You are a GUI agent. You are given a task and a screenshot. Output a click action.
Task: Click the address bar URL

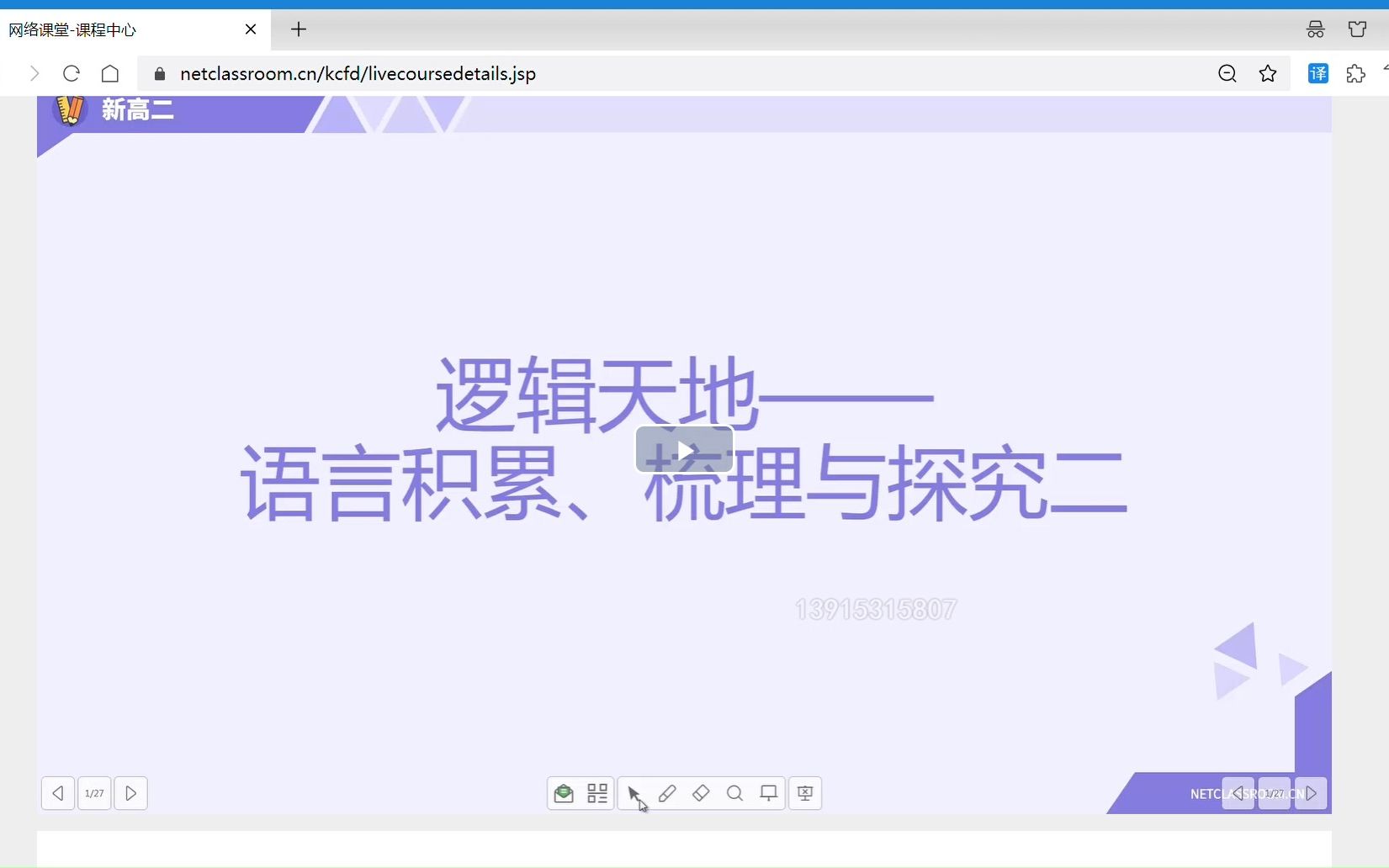(358, 74)
